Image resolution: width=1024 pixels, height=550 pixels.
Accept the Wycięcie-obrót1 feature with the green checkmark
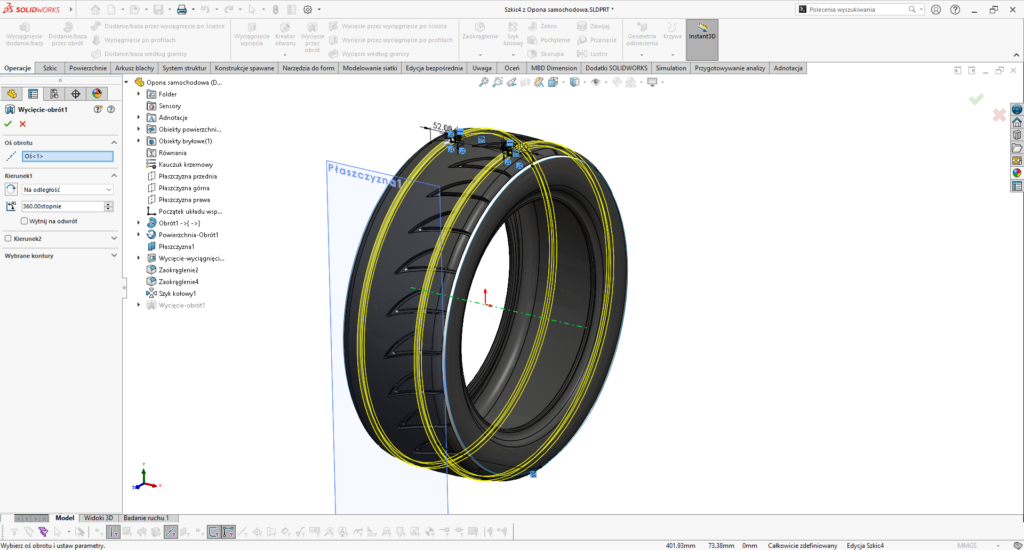(8, 123)
